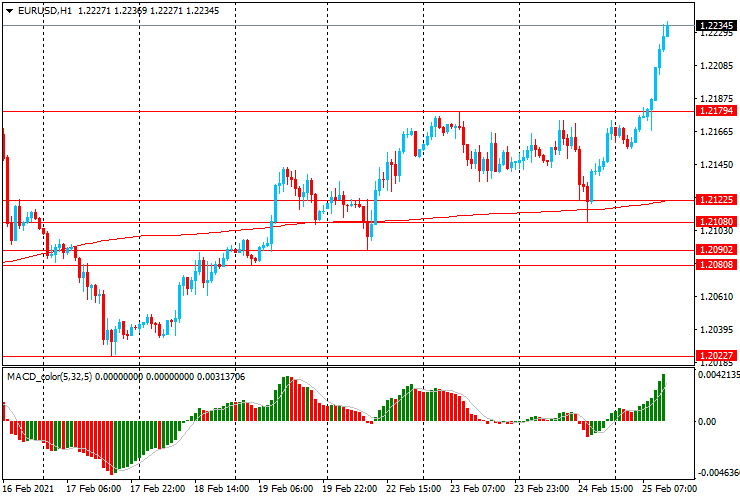Select the 1.21450 price axis value
Viewport: 740px width, 500px height.
pyautogui.click(x=716, y=164)
